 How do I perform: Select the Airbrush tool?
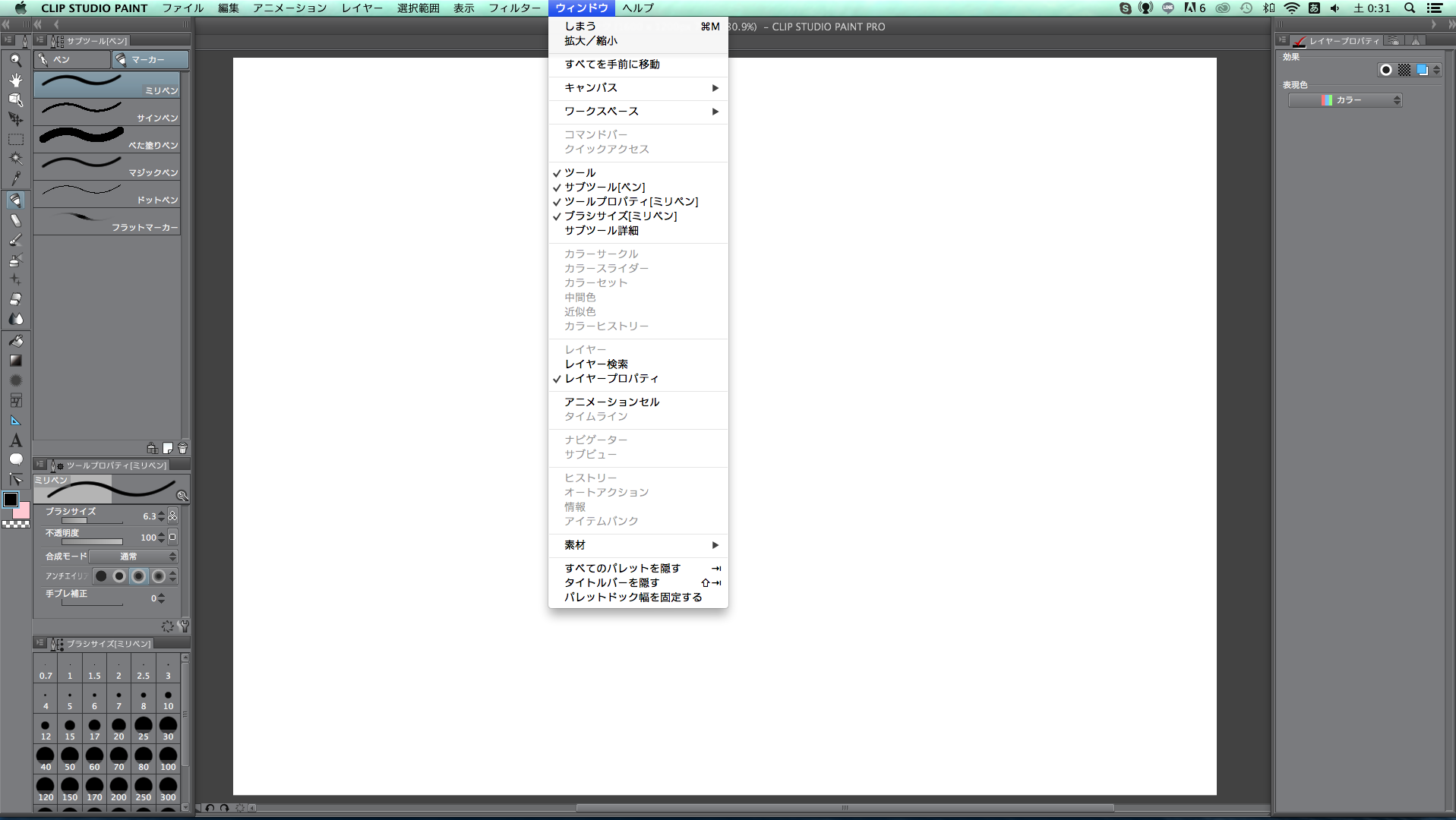[15, 260]
